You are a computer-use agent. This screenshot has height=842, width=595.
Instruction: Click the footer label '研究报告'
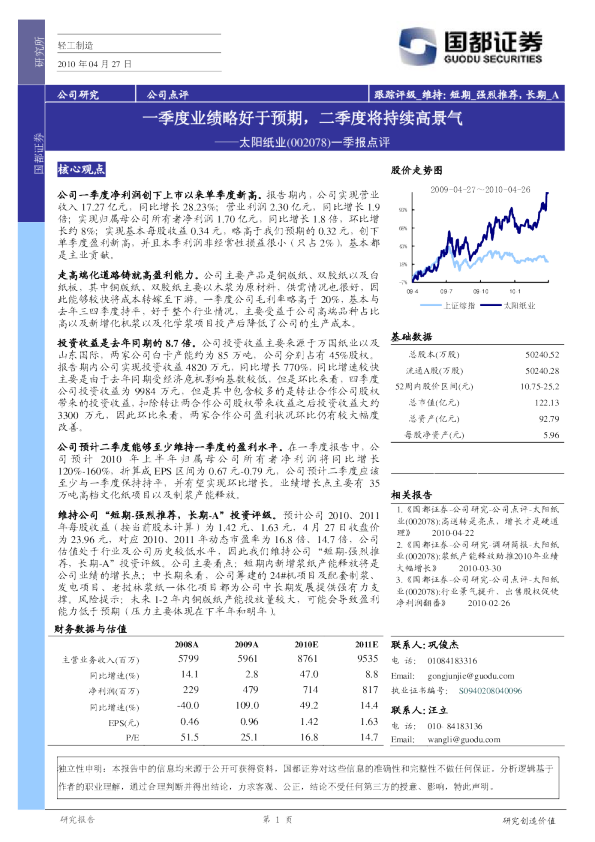coord(78,820)
